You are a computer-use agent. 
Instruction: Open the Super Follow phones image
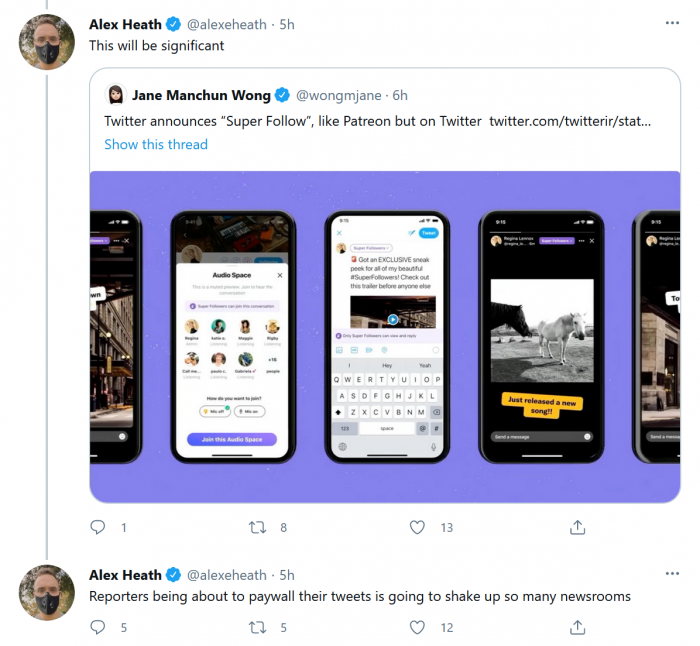384,337
